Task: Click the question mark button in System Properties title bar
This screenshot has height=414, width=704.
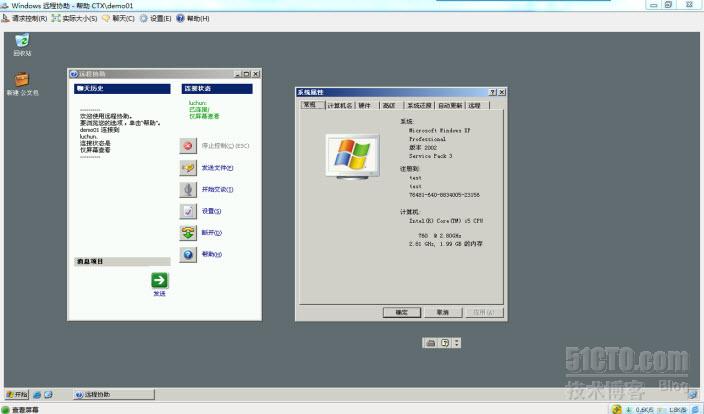Action: (x=493, y=92)
